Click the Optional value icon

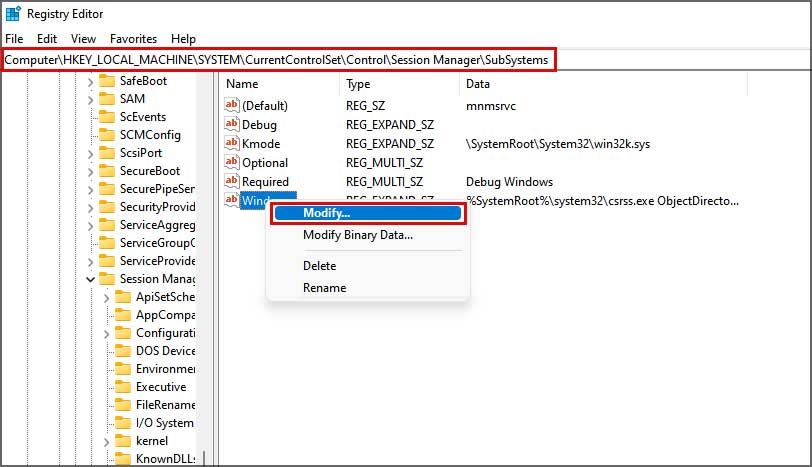pos(231,163)
